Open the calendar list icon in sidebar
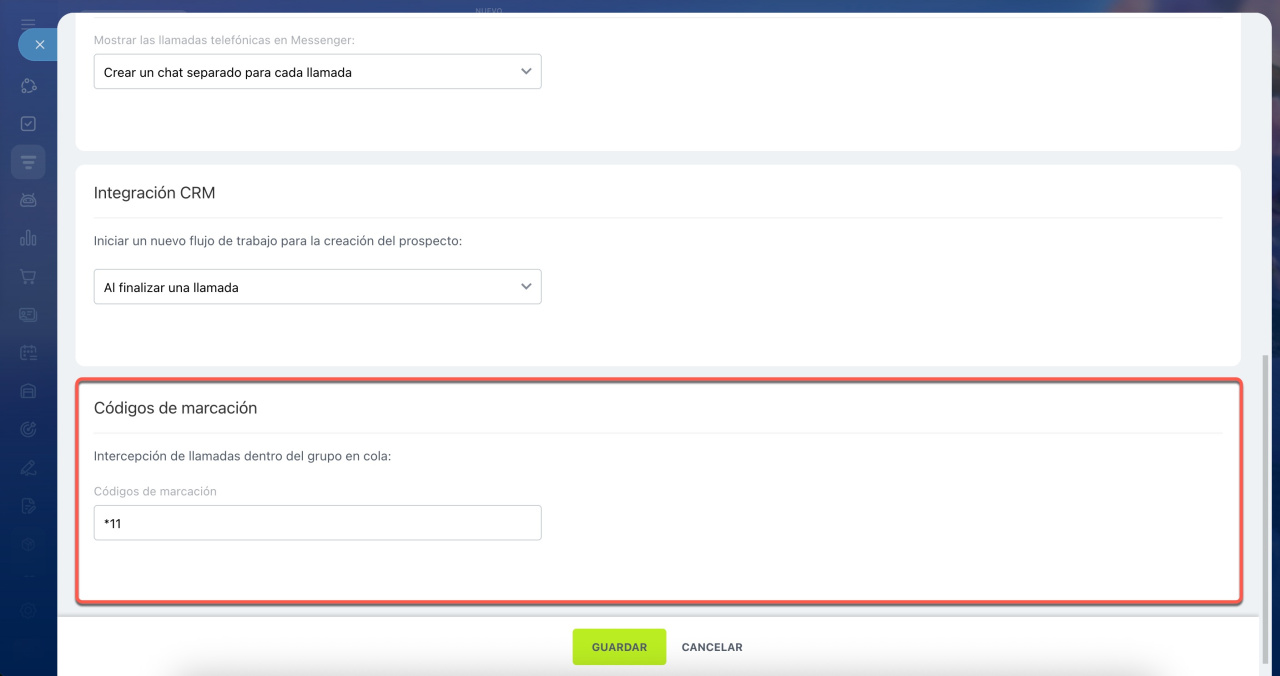Screen dimensions: 1280x676 click(28, 352)
